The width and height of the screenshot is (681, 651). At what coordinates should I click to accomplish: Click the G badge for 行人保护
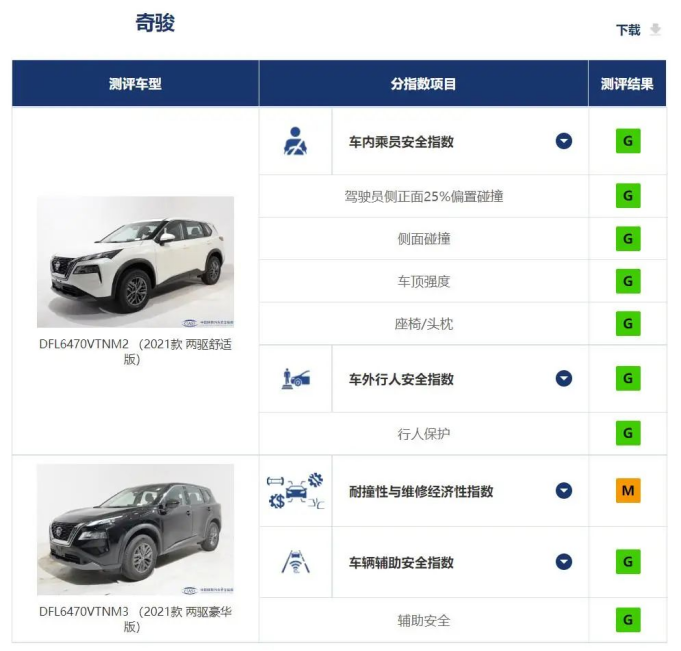coord(628,433)
